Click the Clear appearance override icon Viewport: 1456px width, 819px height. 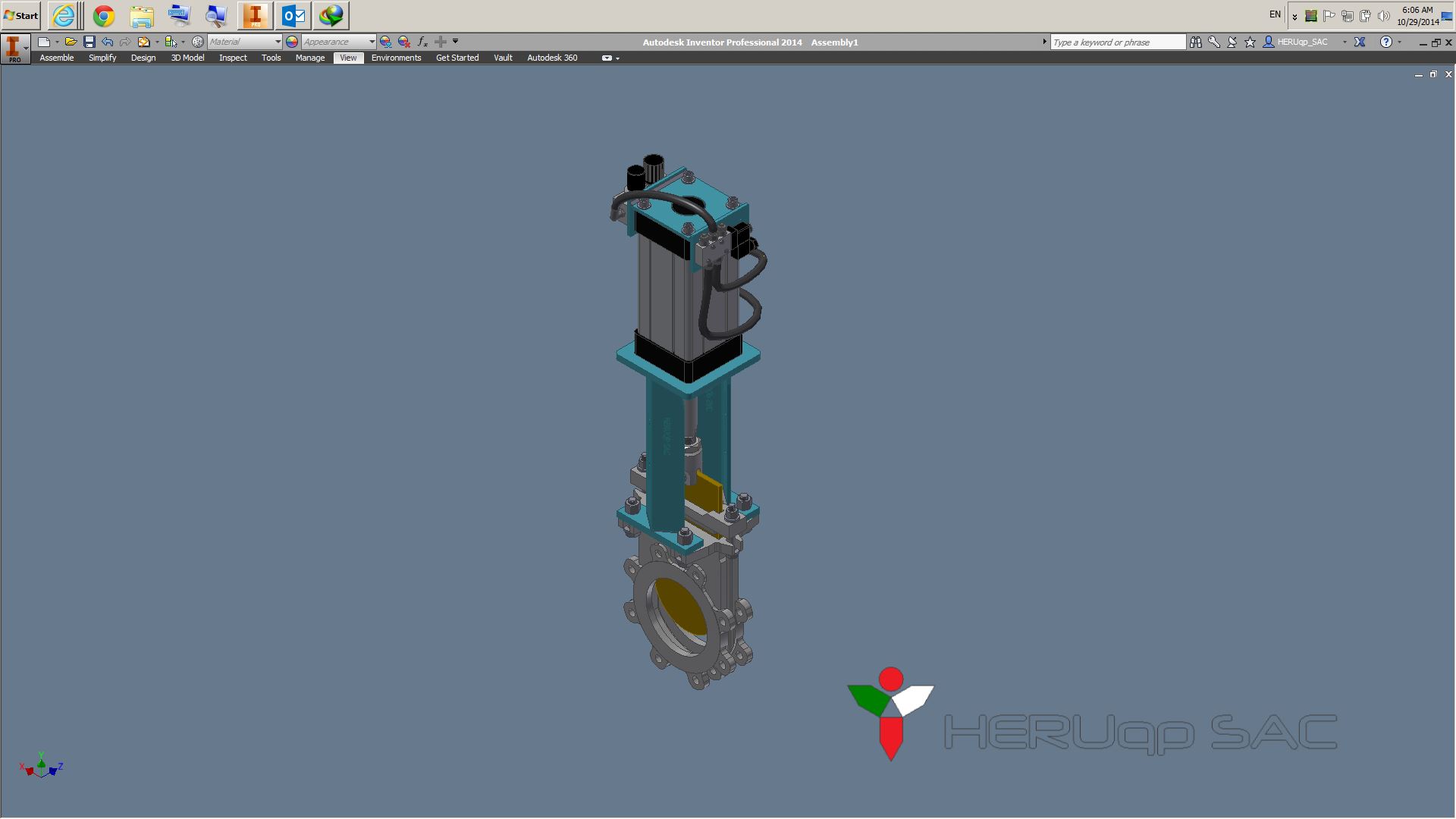click(404, 42)
